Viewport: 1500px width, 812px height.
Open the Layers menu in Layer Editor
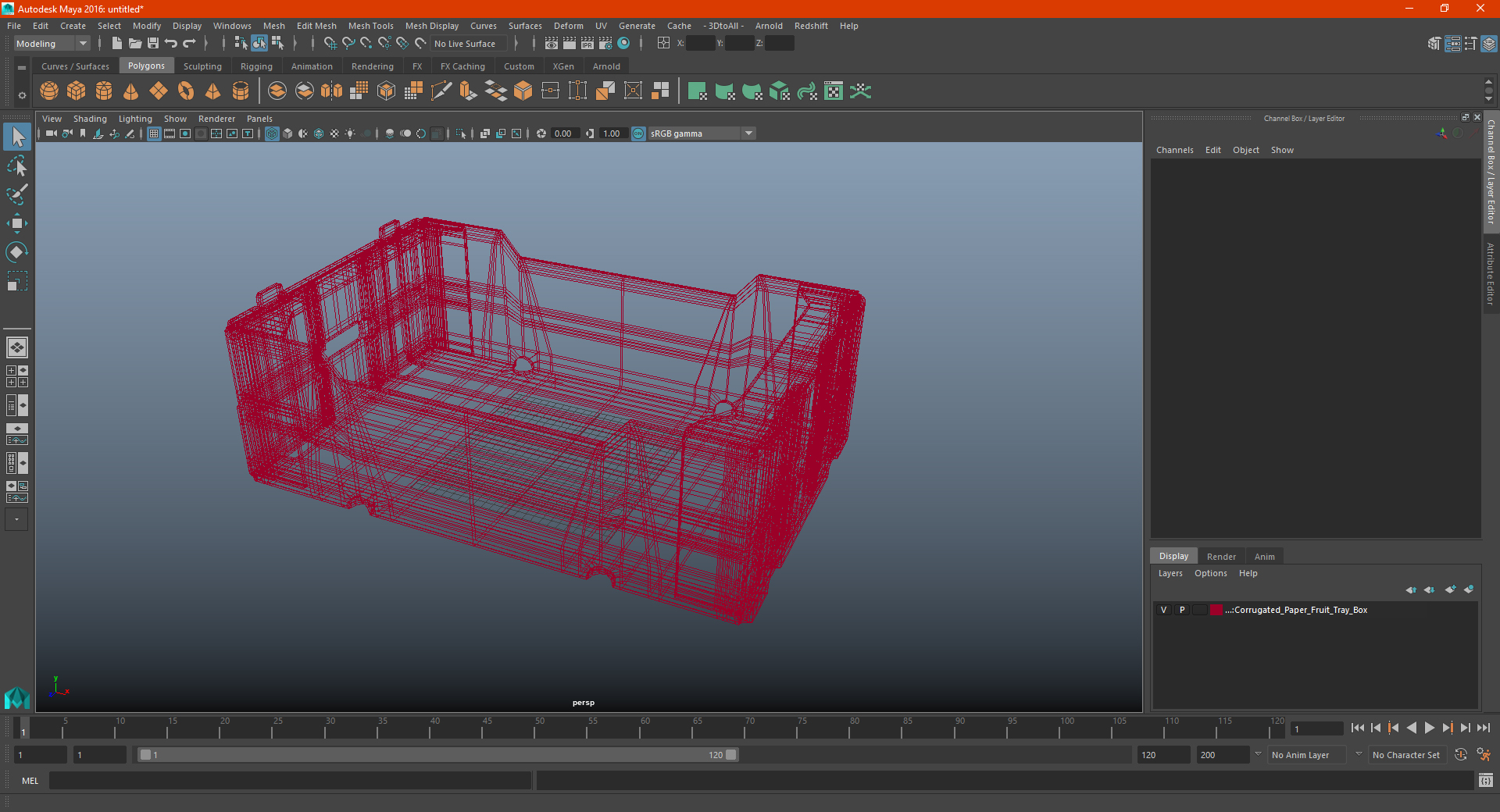pyautogui.click(x=1170, y=573)
